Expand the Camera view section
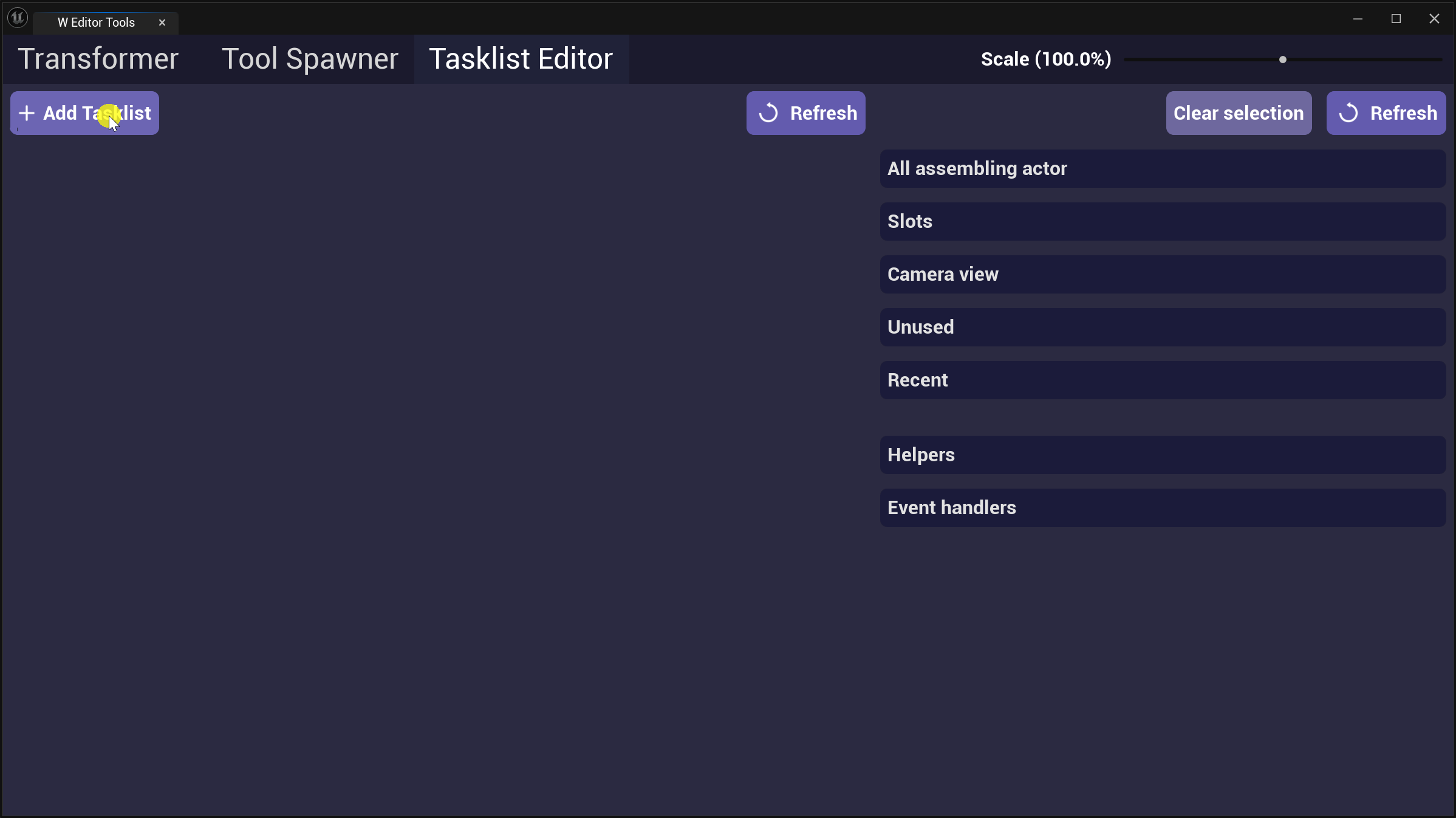This screenshot has width=1456, height=818. click(x=1162, y=274)
